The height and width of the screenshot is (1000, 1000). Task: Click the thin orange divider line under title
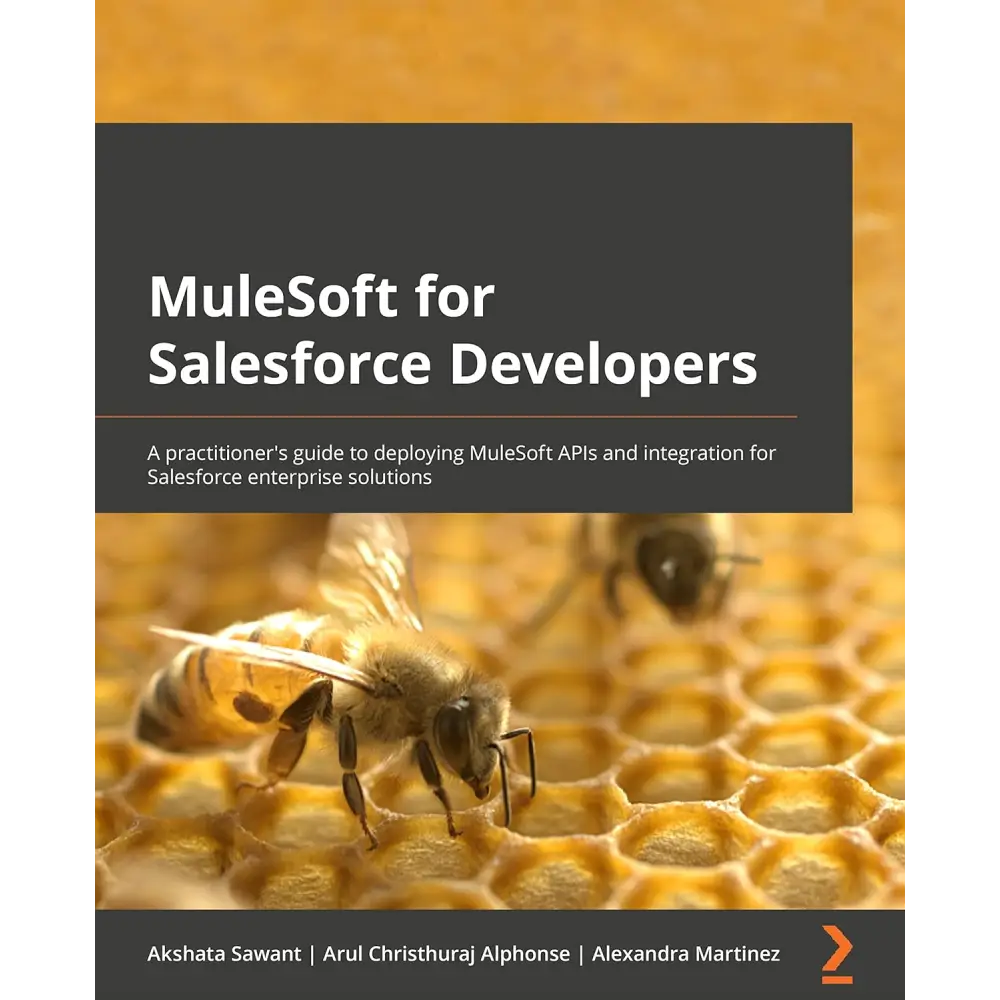click(445, 416)
